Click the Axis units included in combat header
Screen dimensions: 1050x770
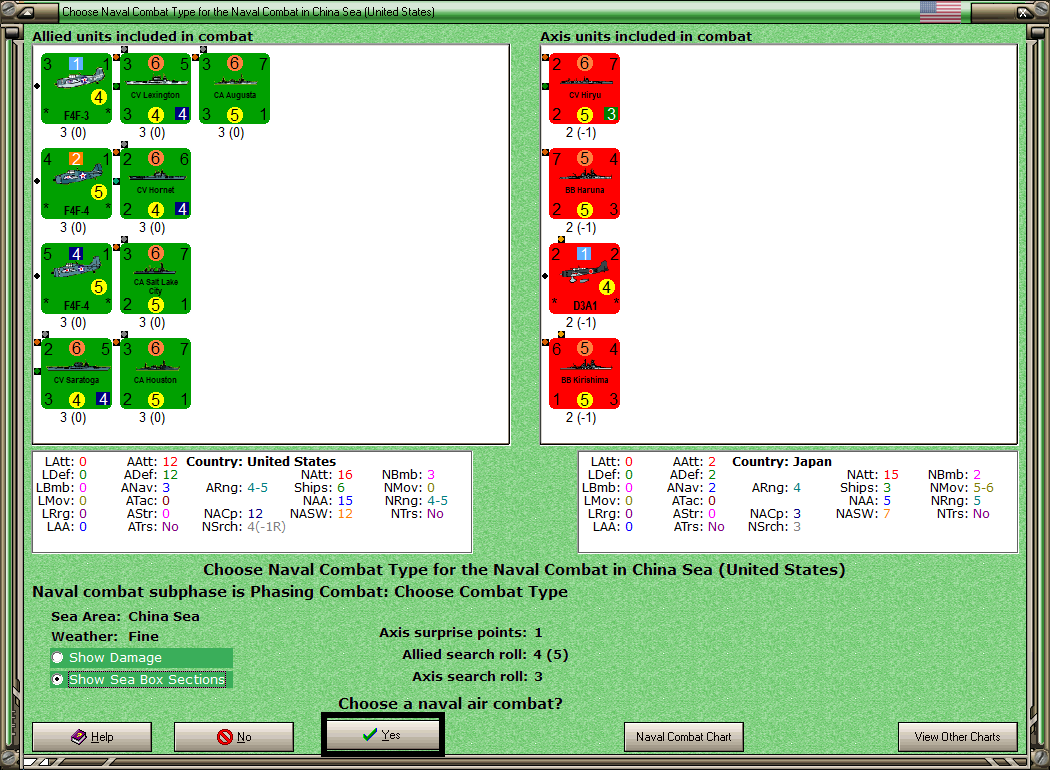646,36
